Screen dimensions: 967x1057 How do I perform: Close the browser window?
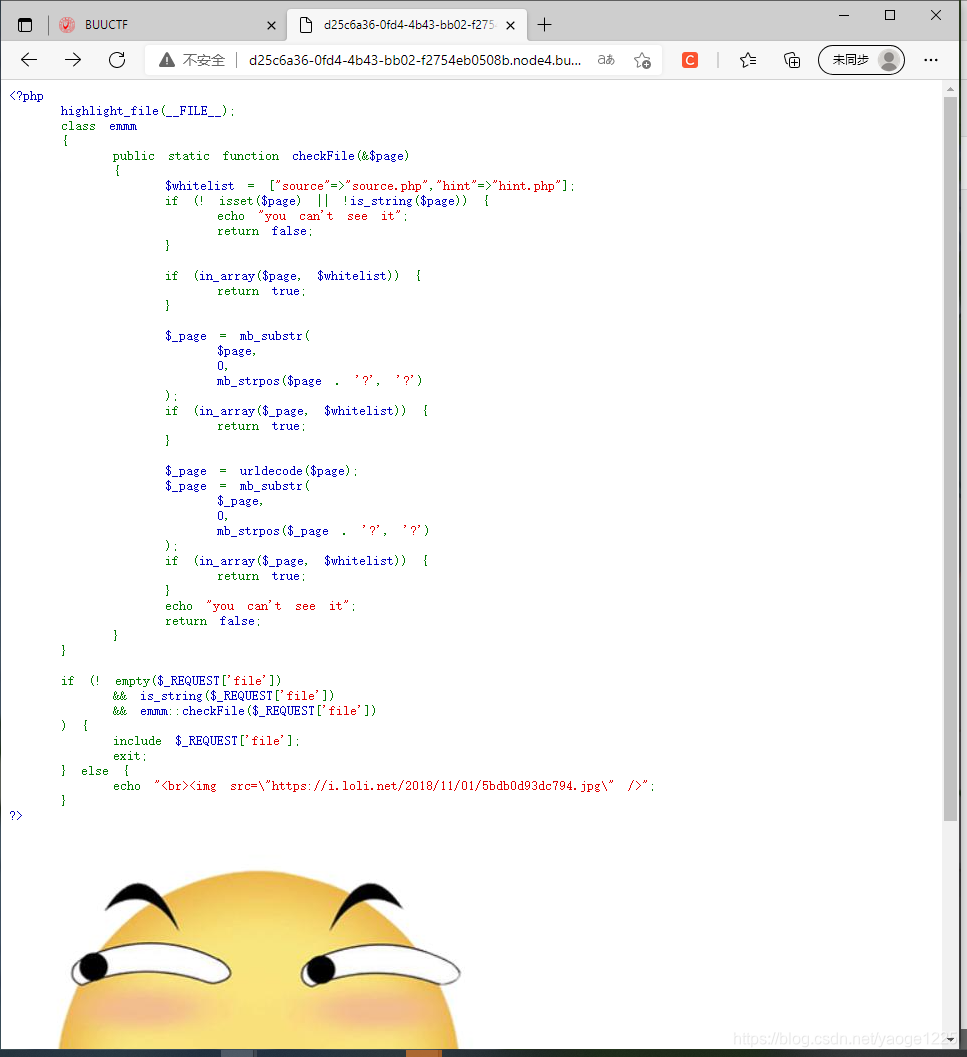tap(936, 15)
